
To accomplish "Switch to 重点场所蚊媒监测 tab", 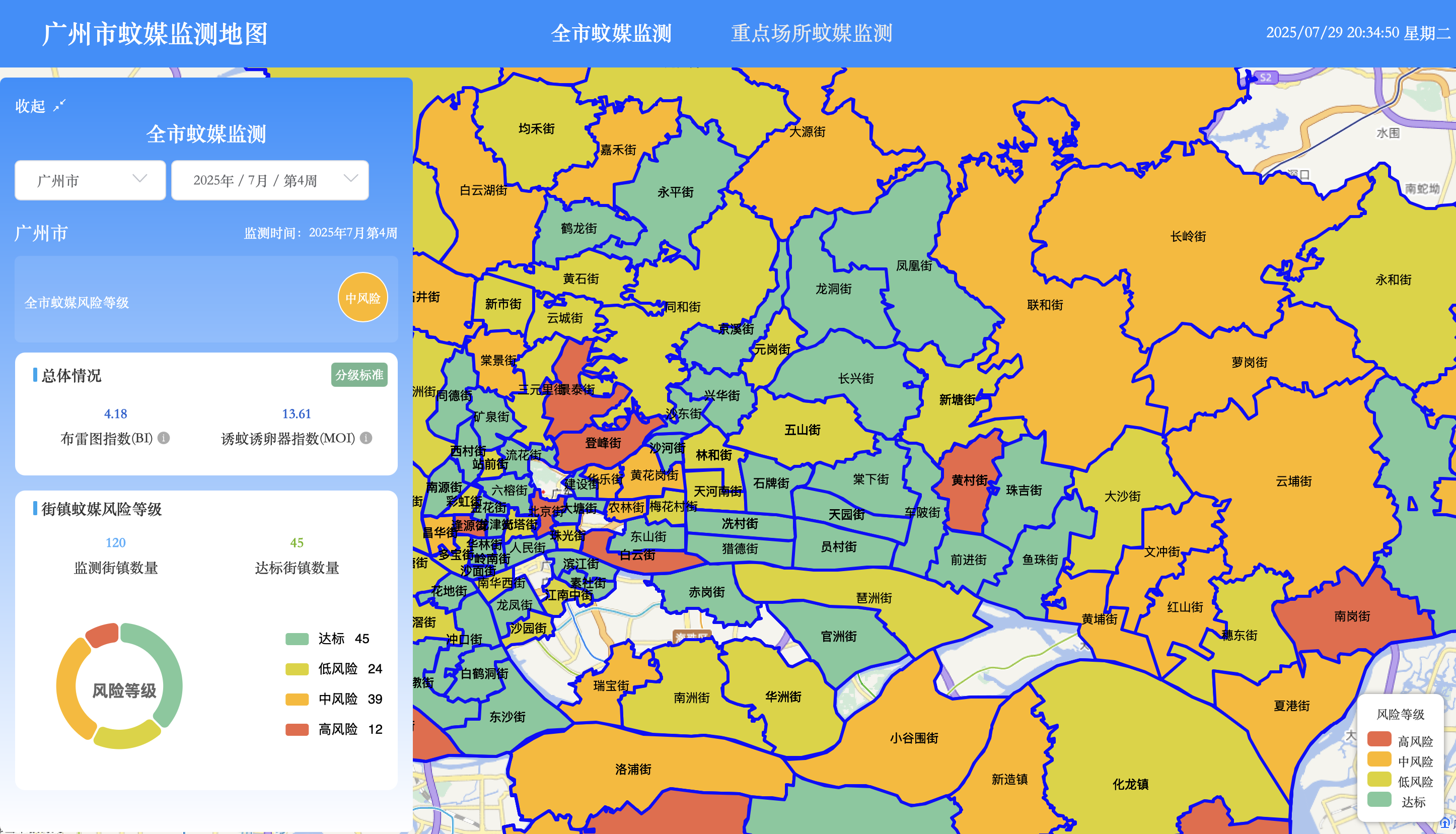I will 811,33.
